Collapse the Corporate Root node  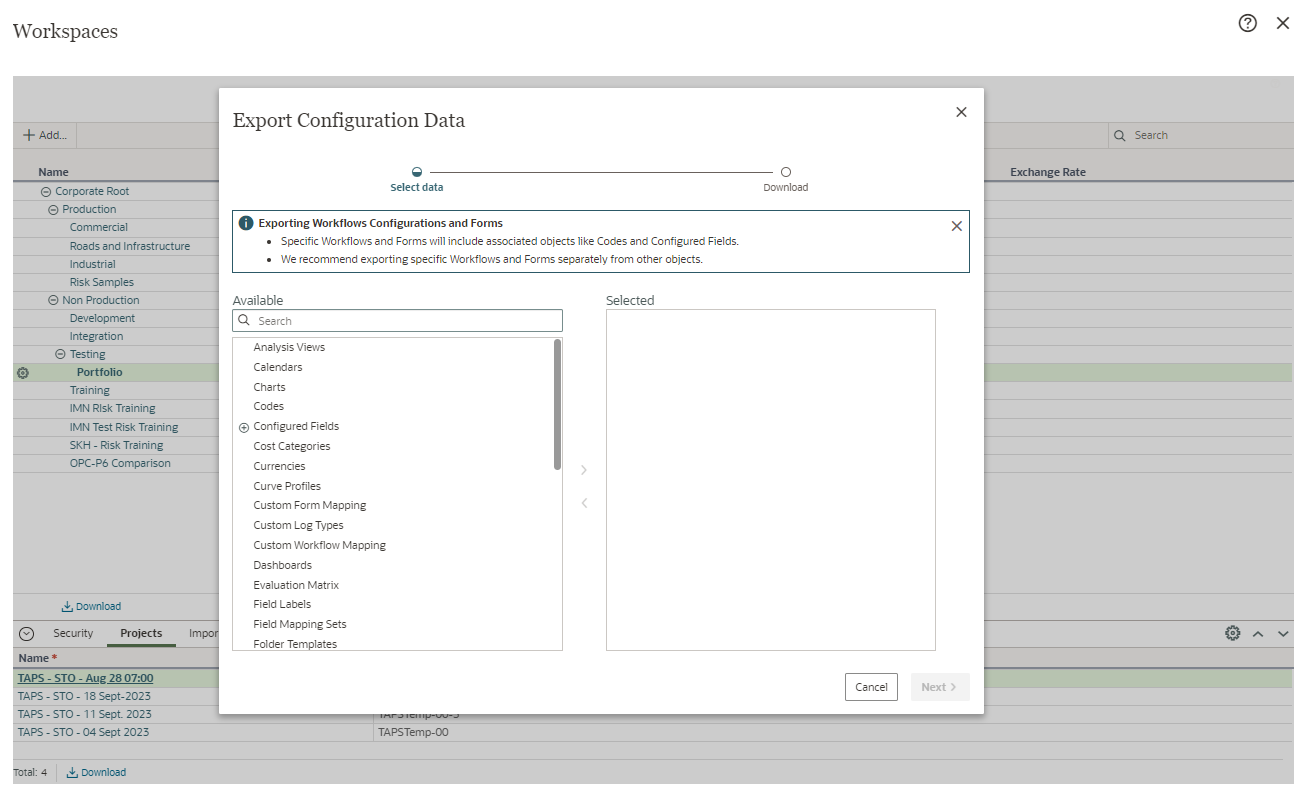(x=45, y=192)
